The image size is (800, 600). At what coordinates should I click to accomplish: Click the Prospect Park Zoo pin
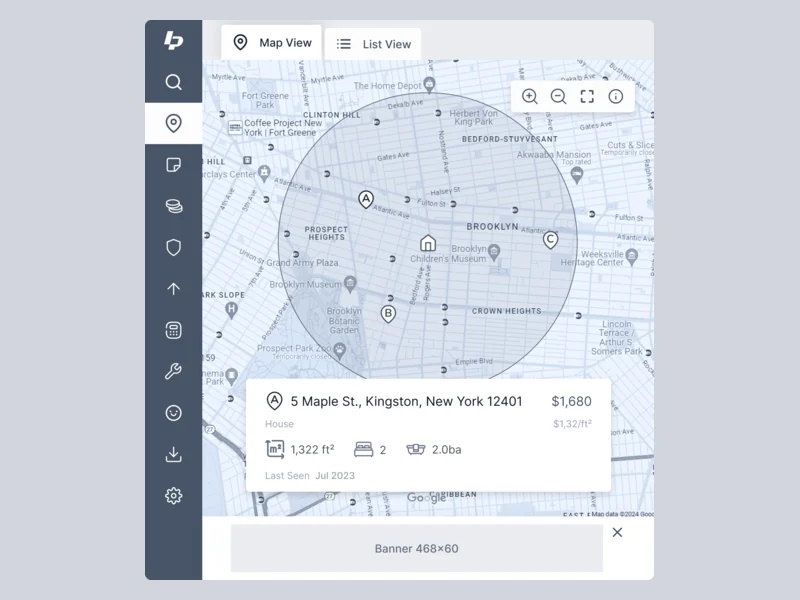coord(339,350)
